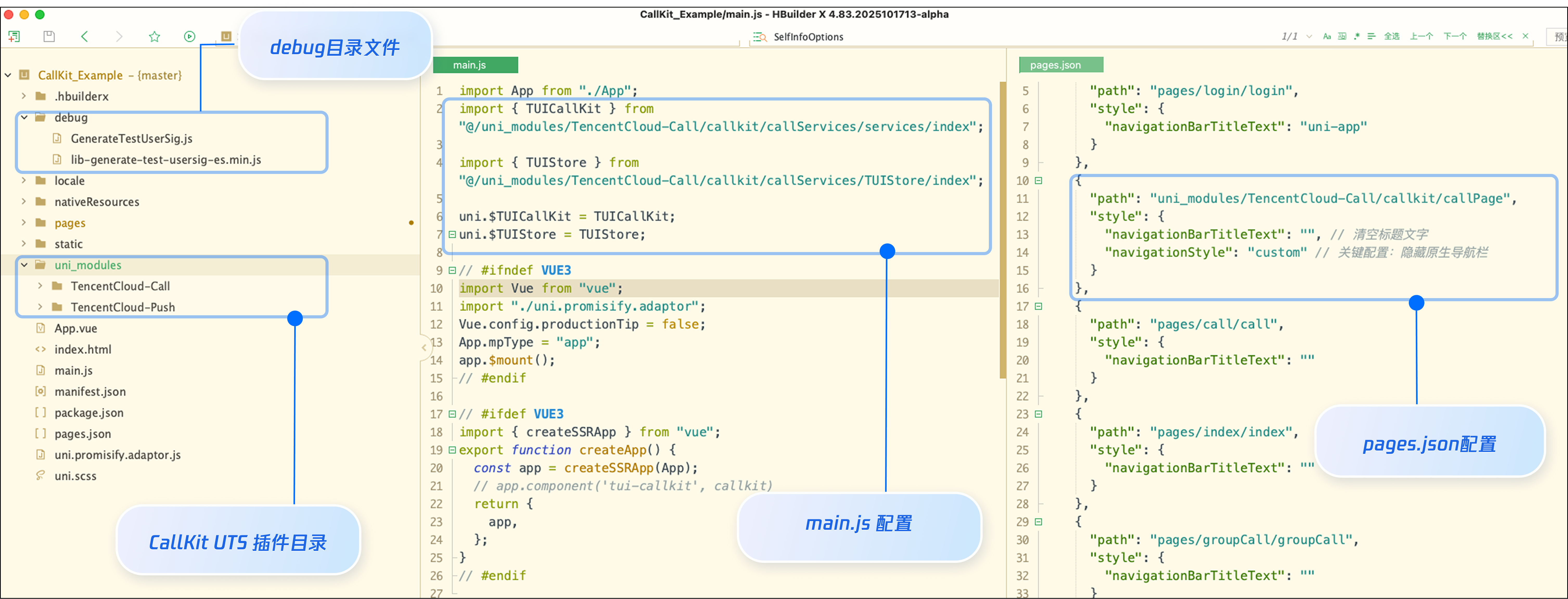1568x599 pixels.
Task: Expand the TencentCloud-Call folder
Action: click(40, 286)
